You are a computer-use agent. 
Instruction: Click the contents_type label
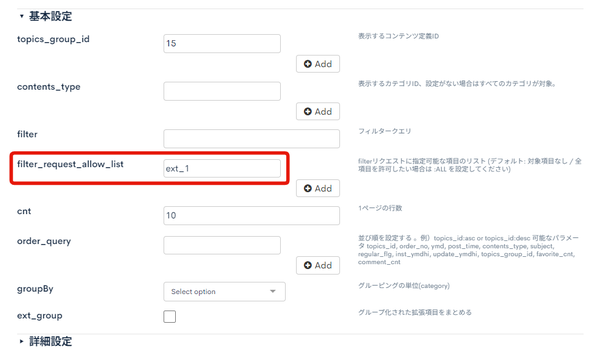(x=49, y=87)
